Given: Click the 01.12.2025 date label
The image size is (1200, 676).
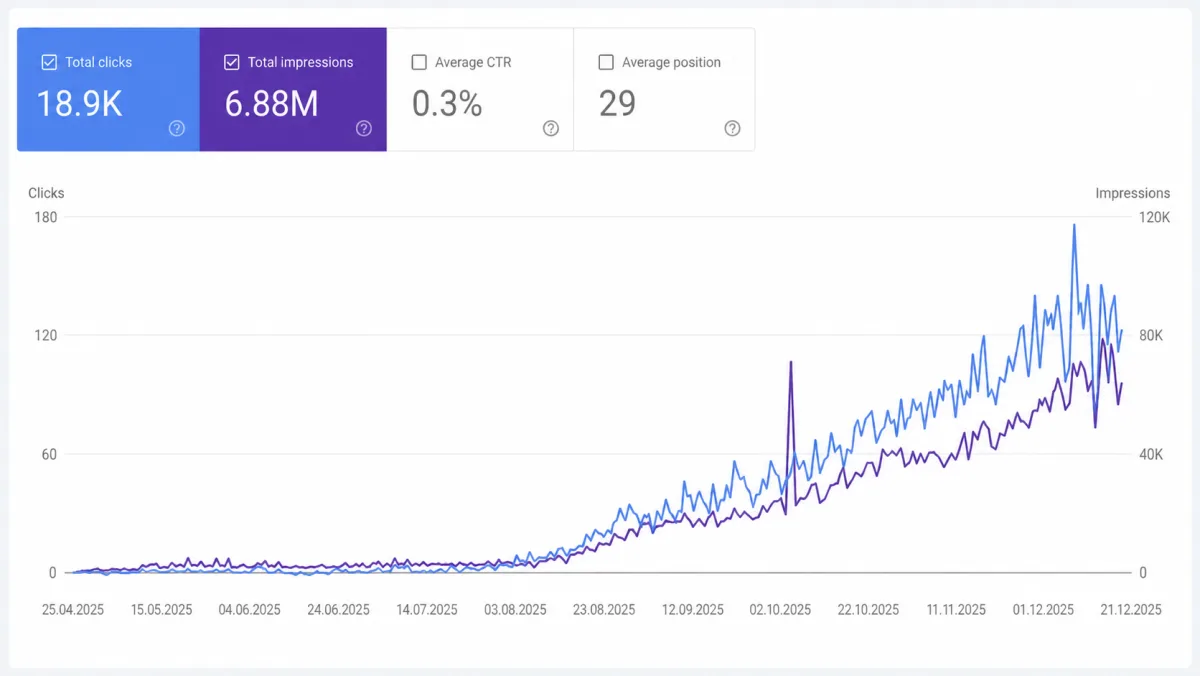Looking at the screenshot, I should (x=1043, y=609).
